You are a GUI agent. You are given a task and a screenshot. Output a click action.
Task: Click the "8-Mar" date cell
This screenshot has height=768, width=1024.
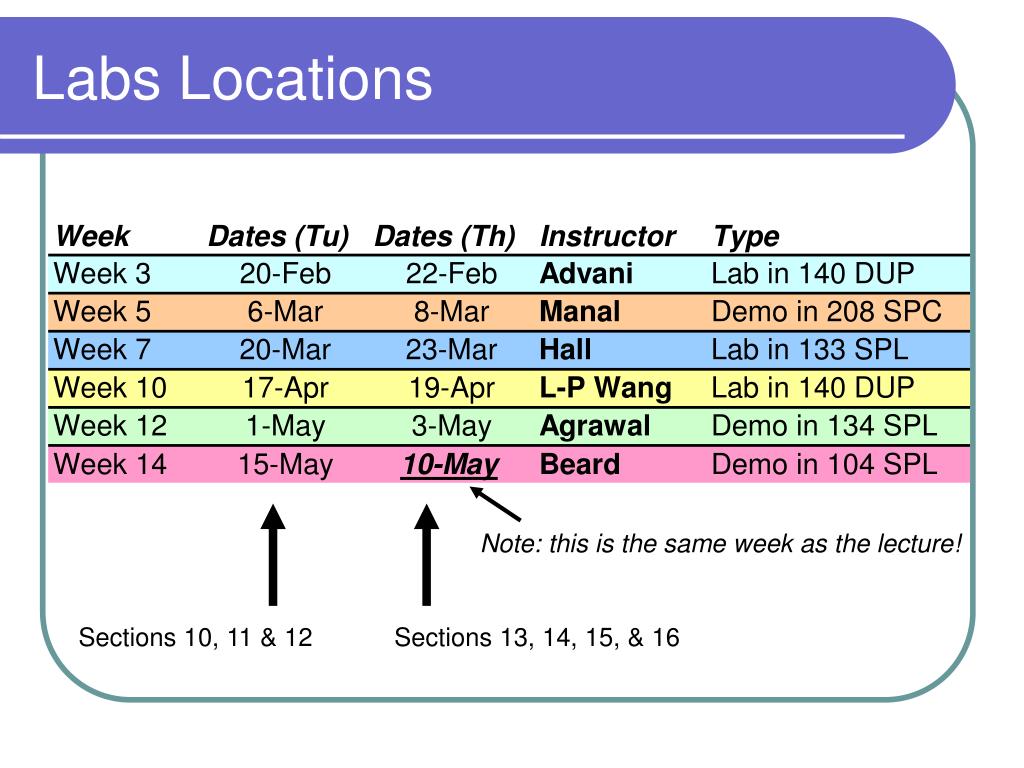(451, 312)
